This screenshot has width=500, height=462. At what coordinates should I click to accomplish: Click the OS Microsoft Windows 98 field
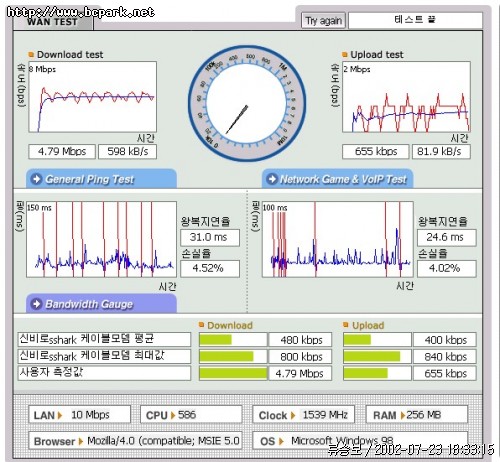click(360, 441)
